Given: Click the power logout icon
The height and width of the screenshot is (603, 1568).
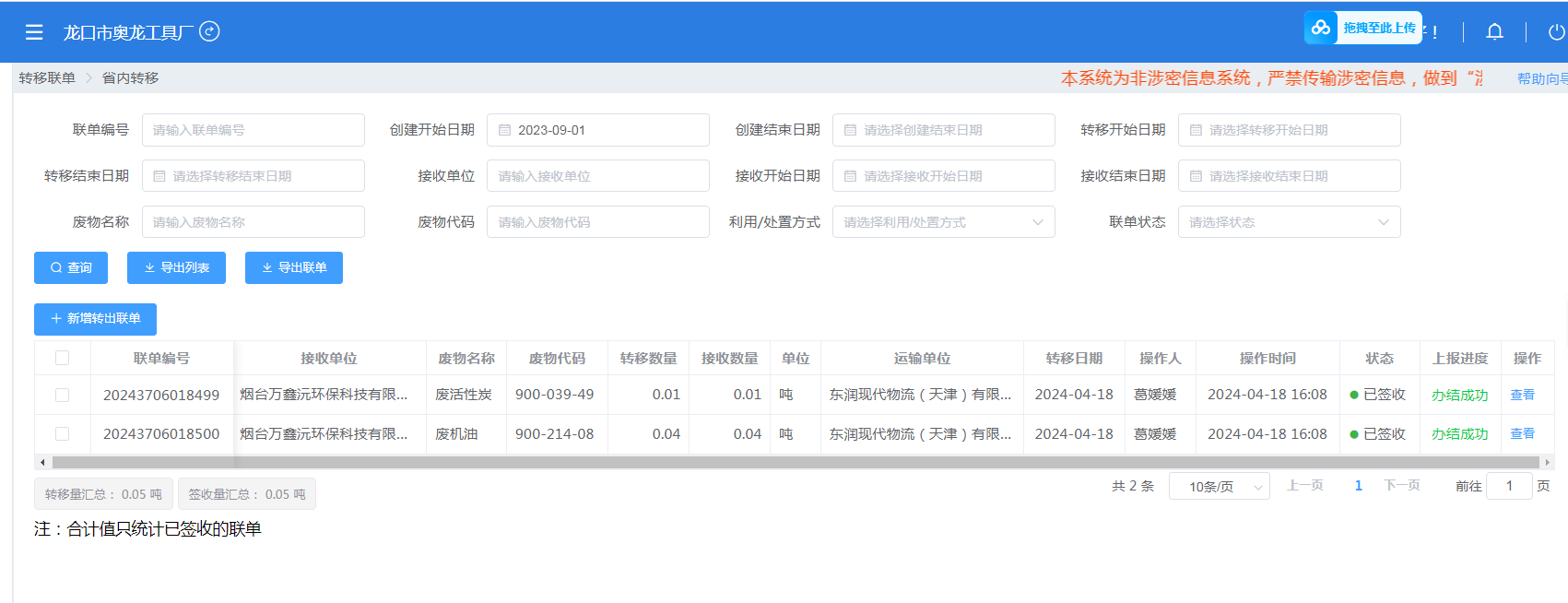Looking at the screenshot, I should 1556,32.
